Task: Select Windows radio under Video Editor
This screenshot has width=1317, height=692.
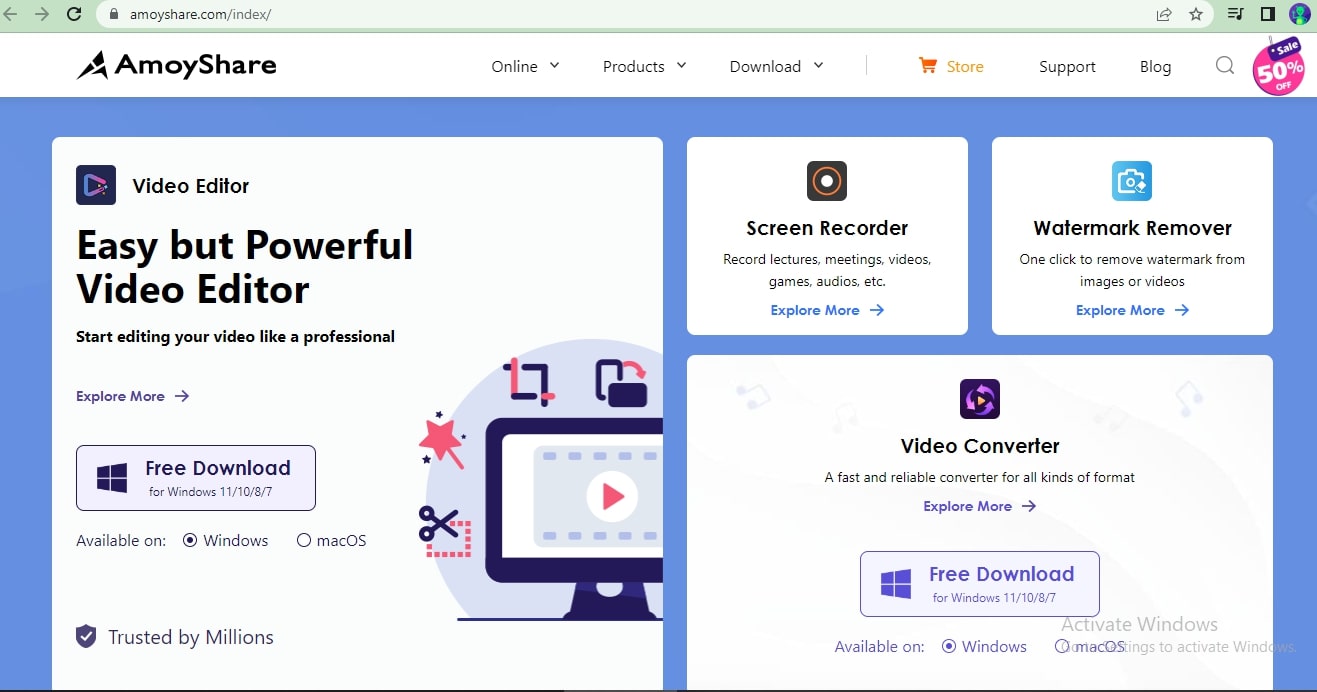Action: (x=190, y=540)
